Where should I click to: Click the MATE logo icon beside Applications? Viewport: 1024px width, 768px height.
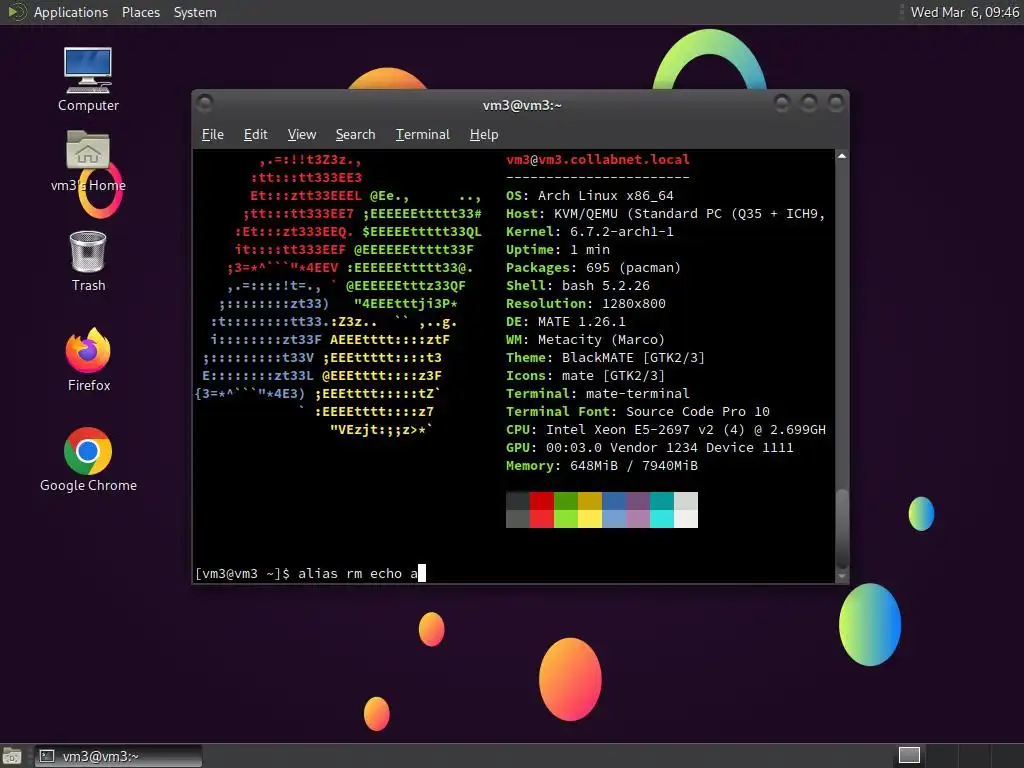click(15, 12)
